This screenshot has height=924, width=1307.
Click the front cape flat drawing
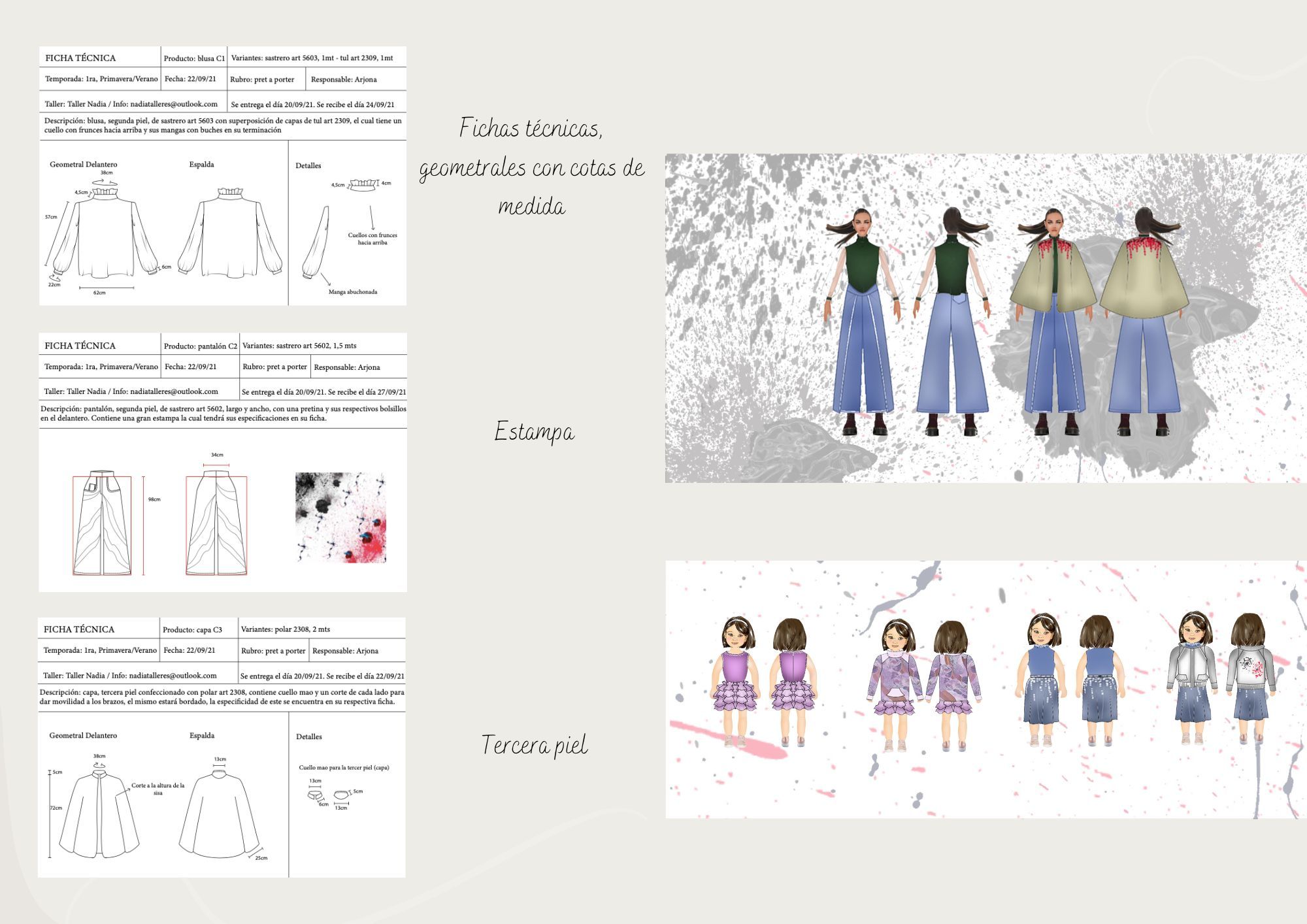99,815
